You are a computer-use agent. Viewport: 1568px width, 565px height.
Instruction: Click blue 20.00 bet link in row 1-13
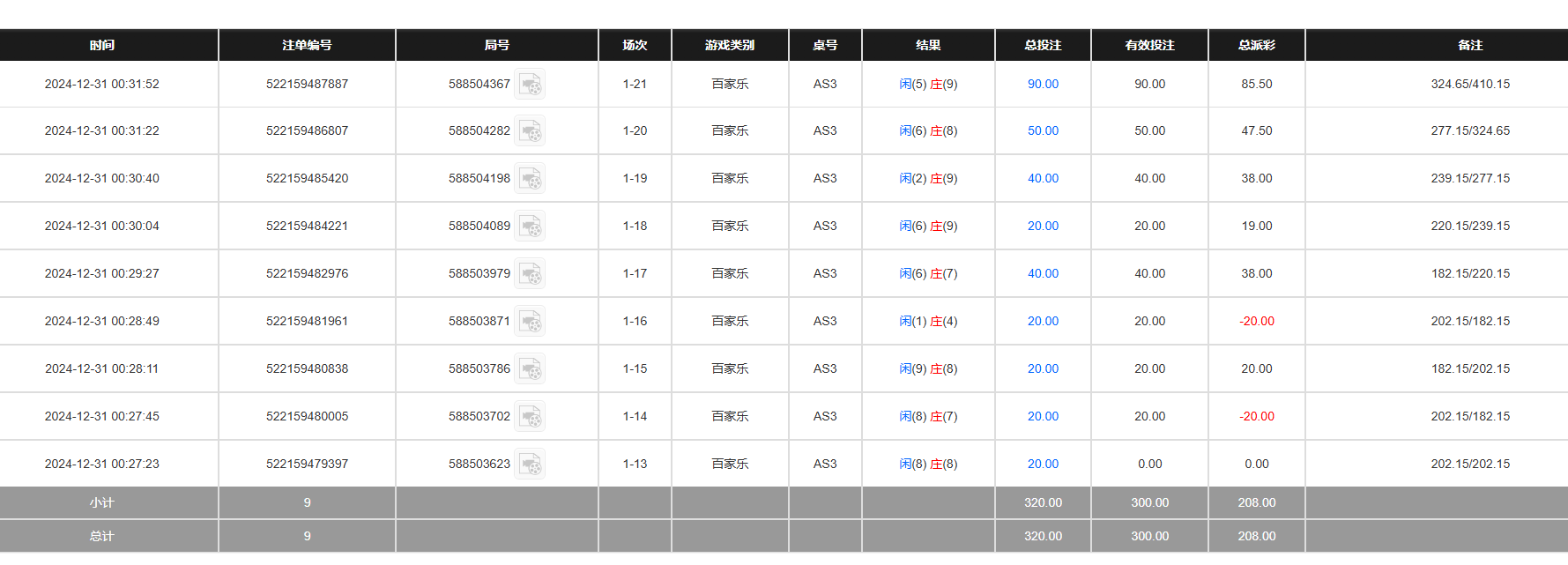(1043, 465)
